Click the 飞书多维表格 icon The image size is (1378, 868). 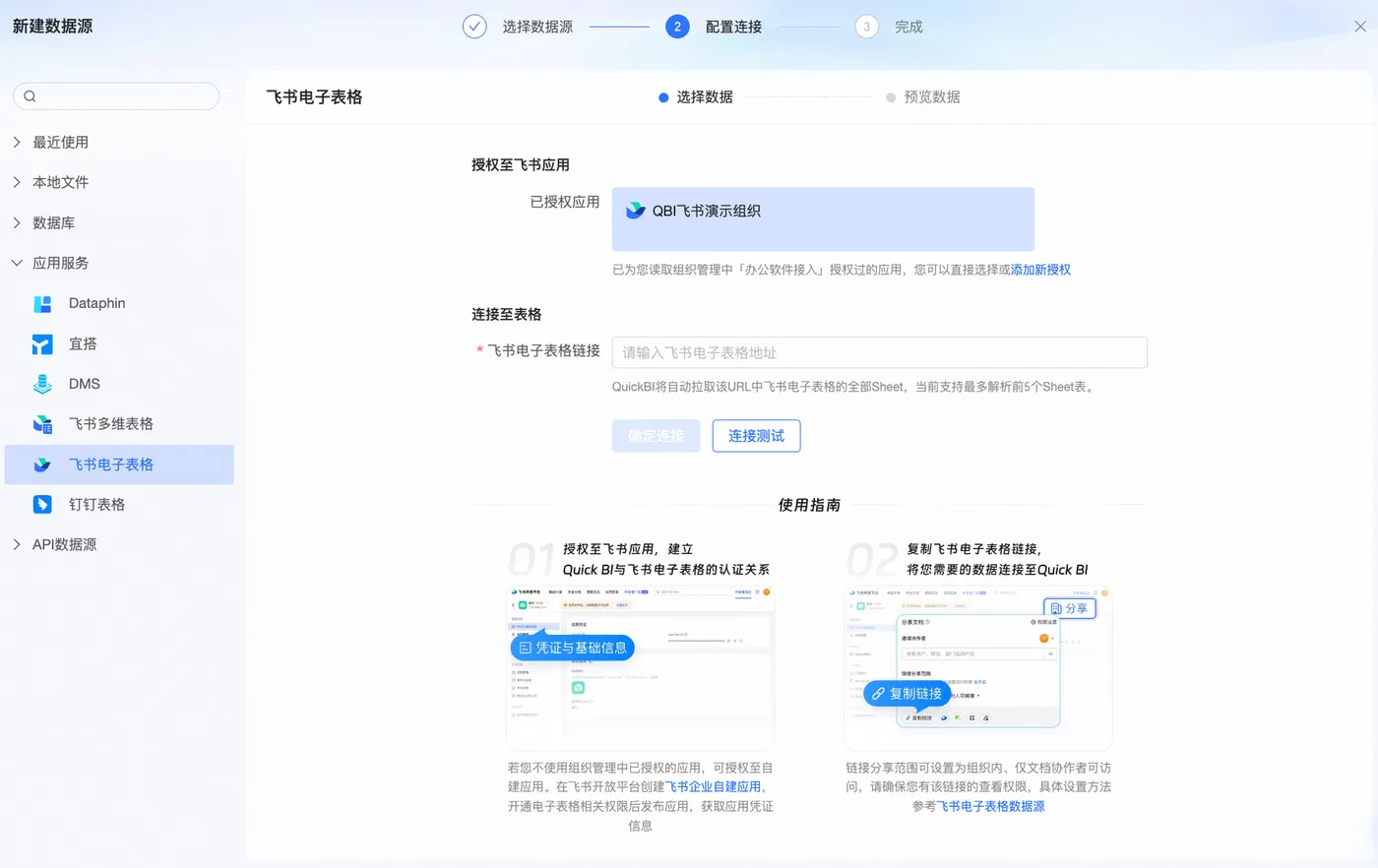pyautogui.click(x=42, y=424)
